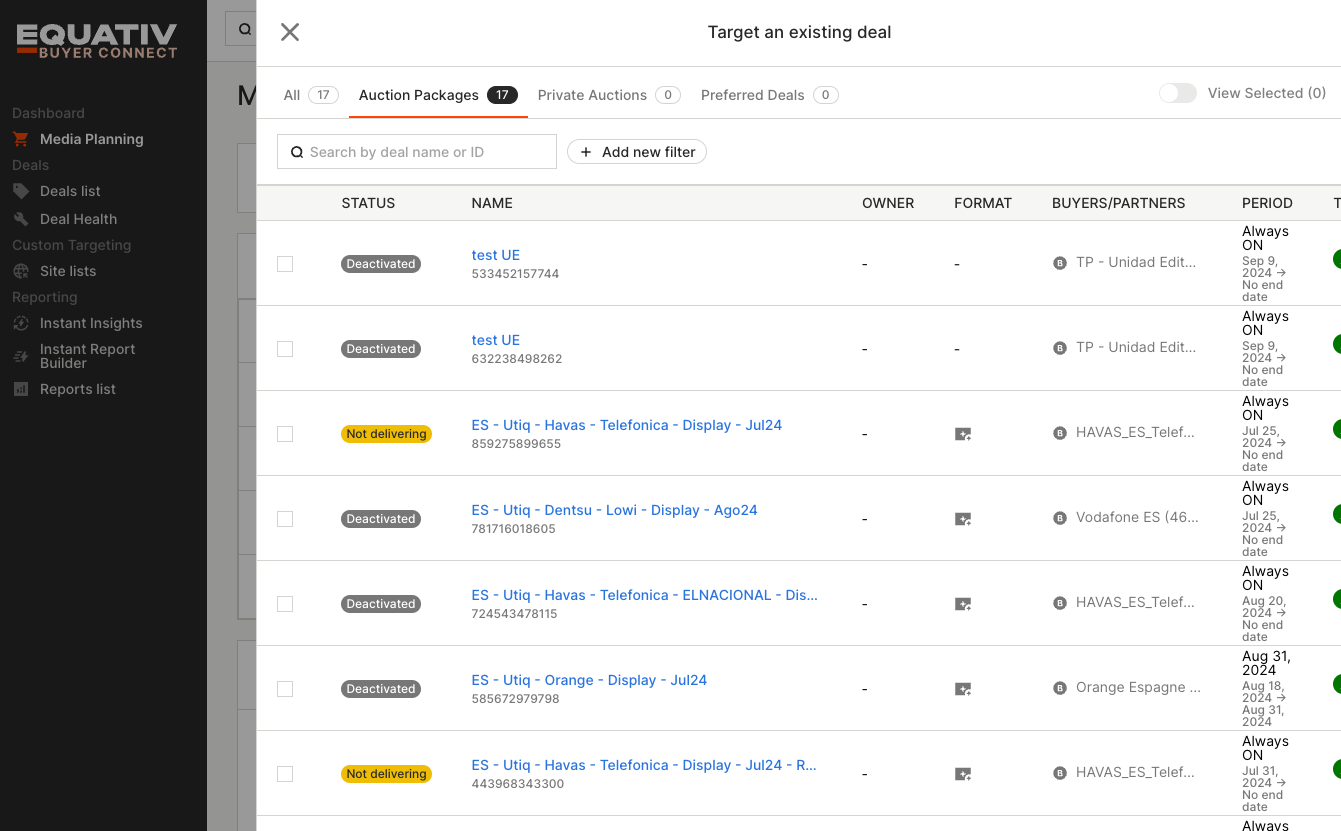
Task: Close the Target an existing deal panel
Action: (x=290, y=32)
